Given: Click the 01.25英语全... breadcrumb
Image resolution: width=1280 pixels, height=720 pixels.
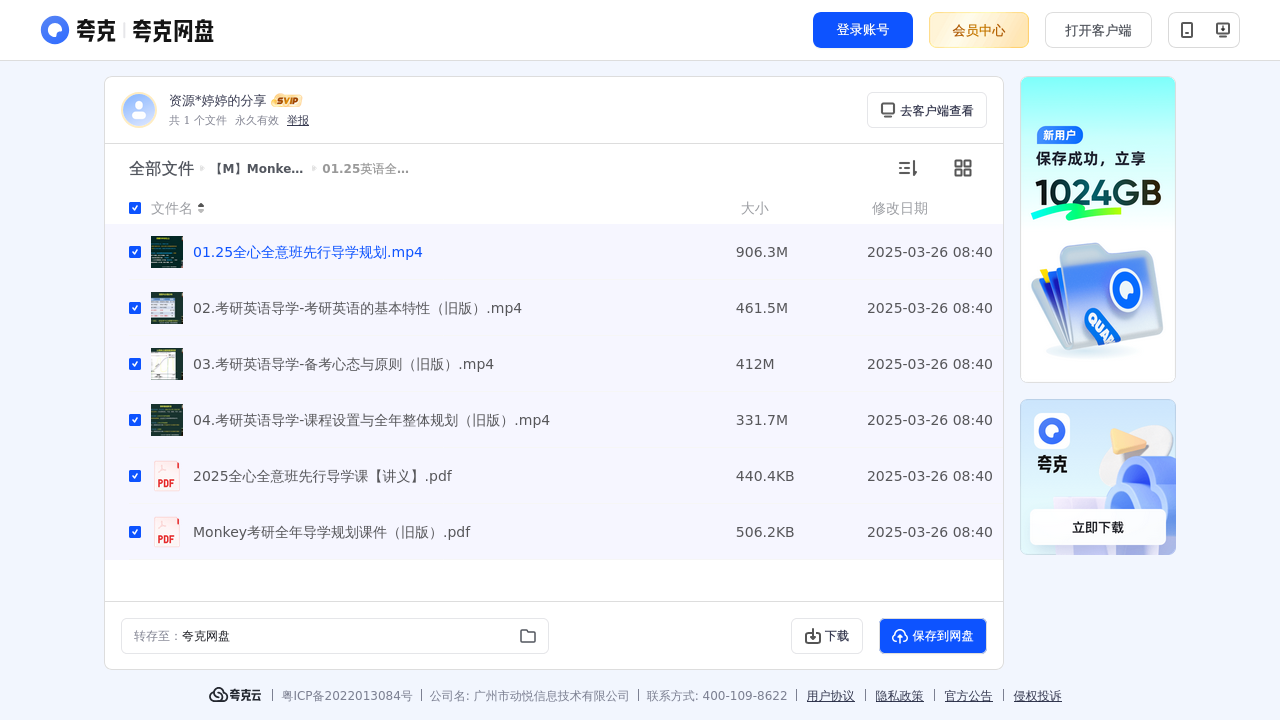Looking at the screenshot, I should pyautogui.click(x=366, y=169).
